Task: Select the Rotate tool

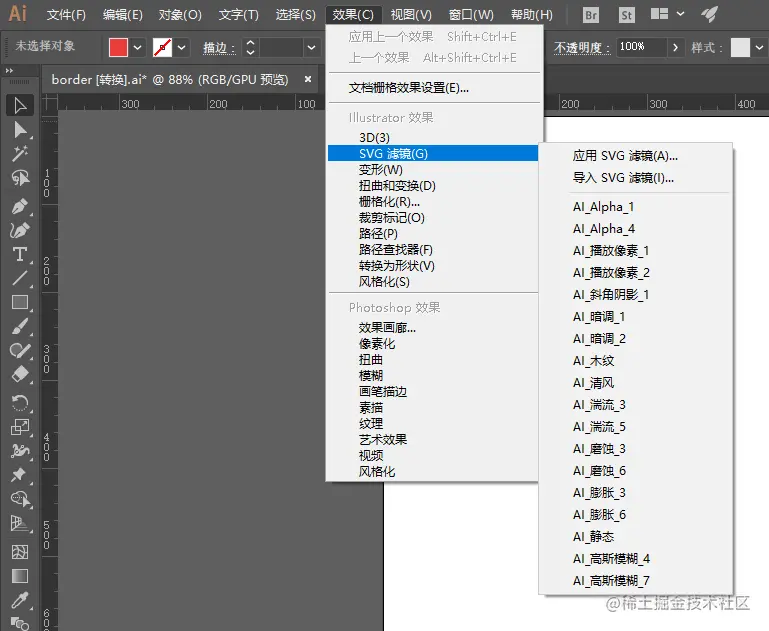Action: coord(20,403)
